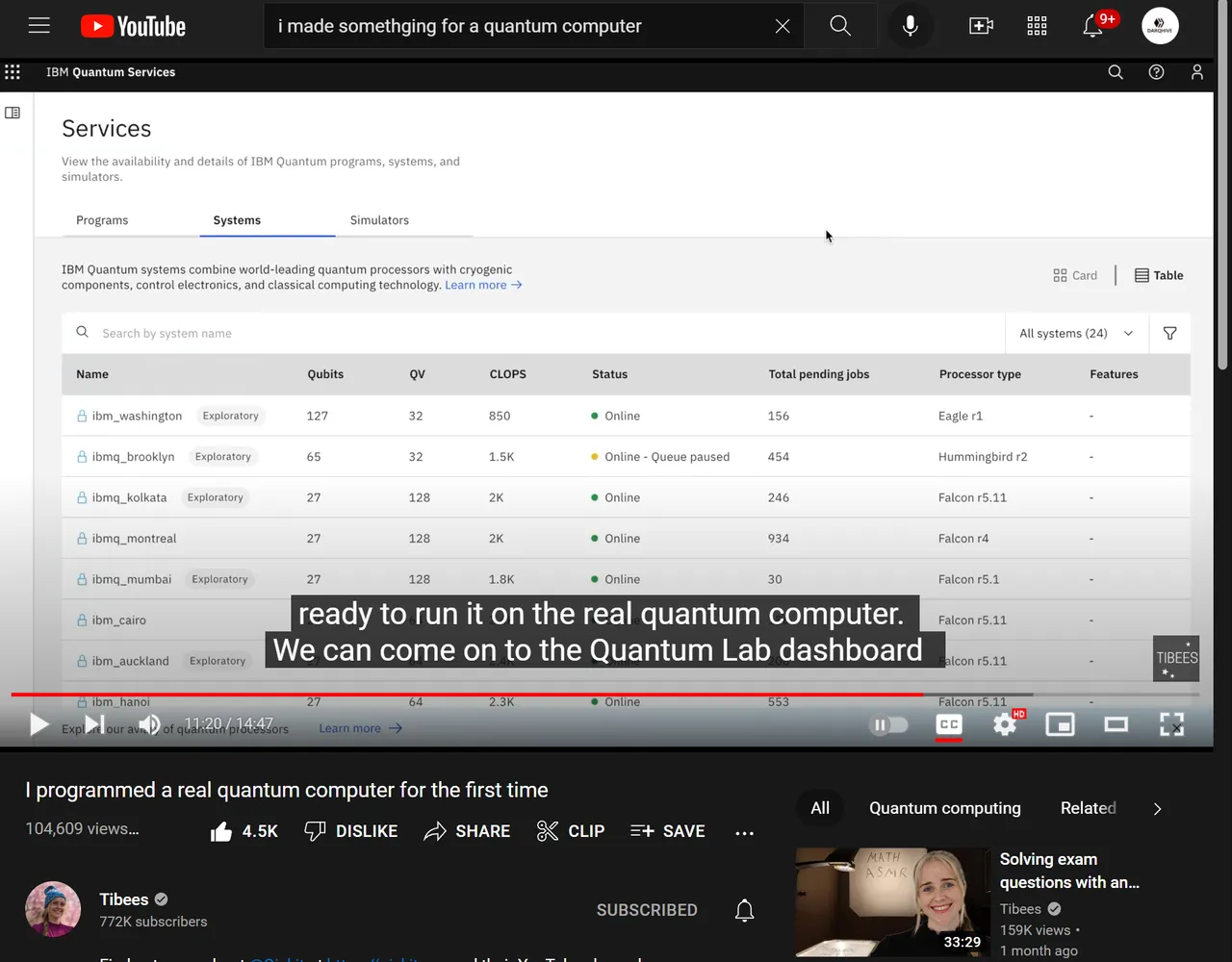The image size is (1232, 962).
Task: Toggle the autoplay switch
Action: tap(888, 724)
